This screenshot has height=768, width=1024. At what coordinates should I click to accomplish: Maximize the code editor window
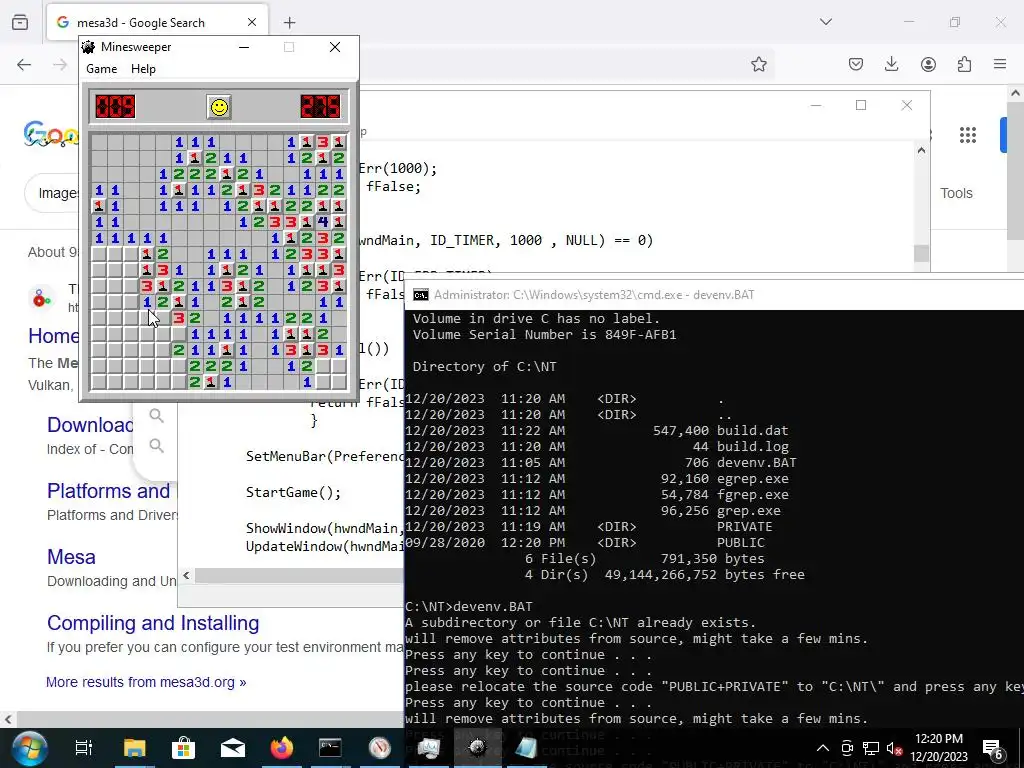861,105
